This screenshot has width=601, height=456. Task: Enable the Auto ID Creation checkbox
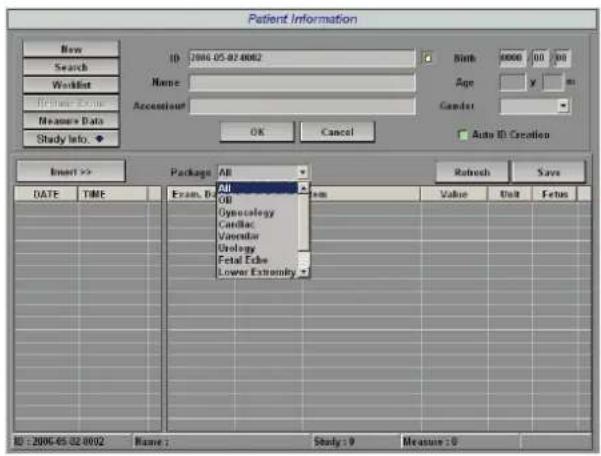[x=463, y=135]
